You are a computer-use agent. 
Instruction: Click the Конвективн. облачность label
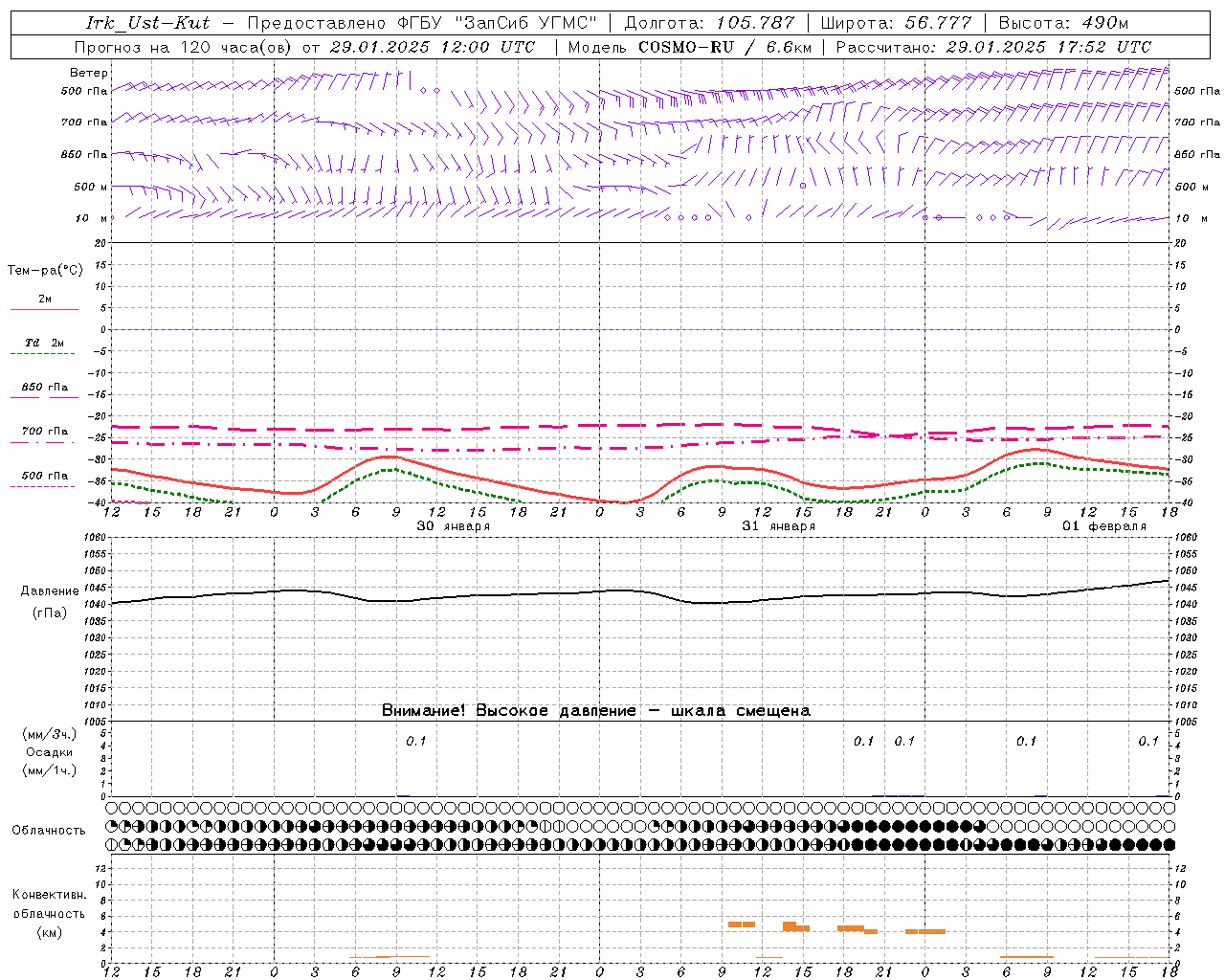(49, 904)
